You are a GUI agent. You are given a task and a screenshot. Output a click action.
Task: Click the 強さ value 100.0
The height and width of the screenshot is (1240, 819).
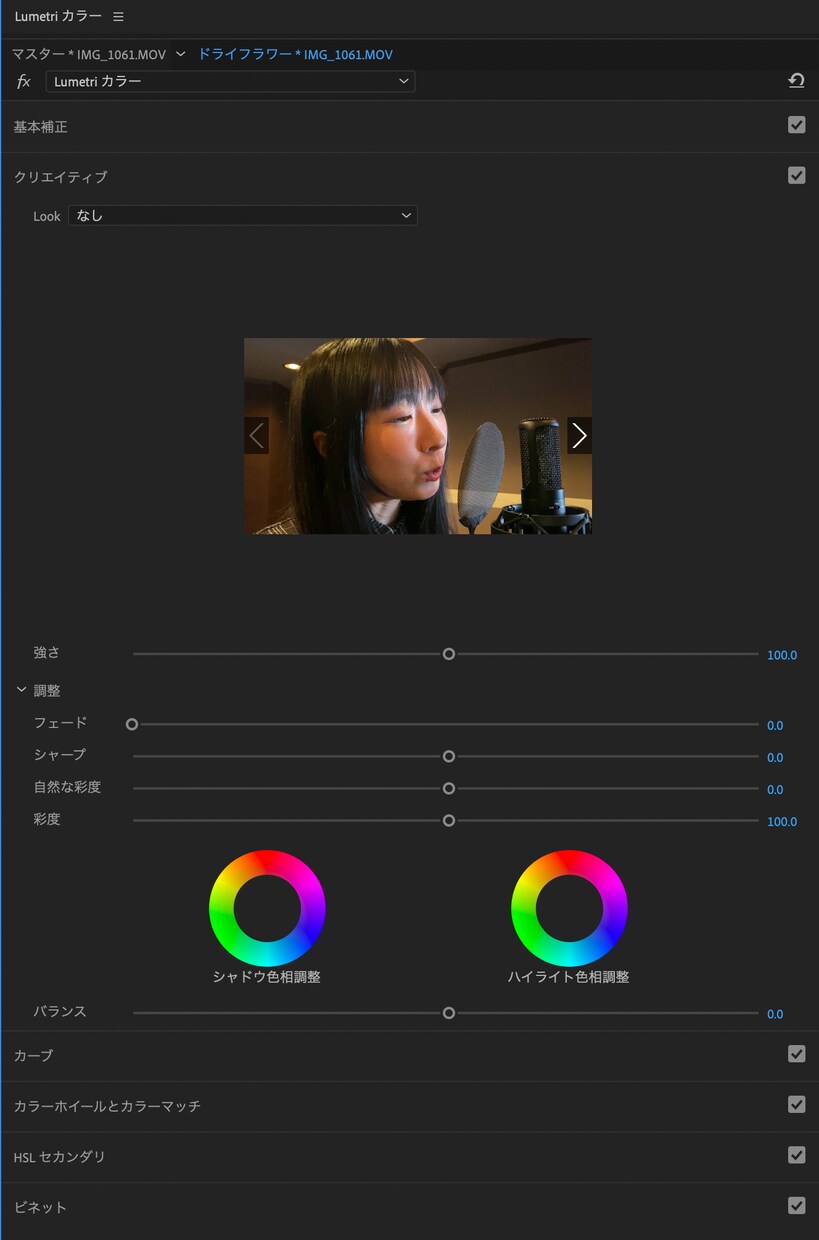point(782,655)
